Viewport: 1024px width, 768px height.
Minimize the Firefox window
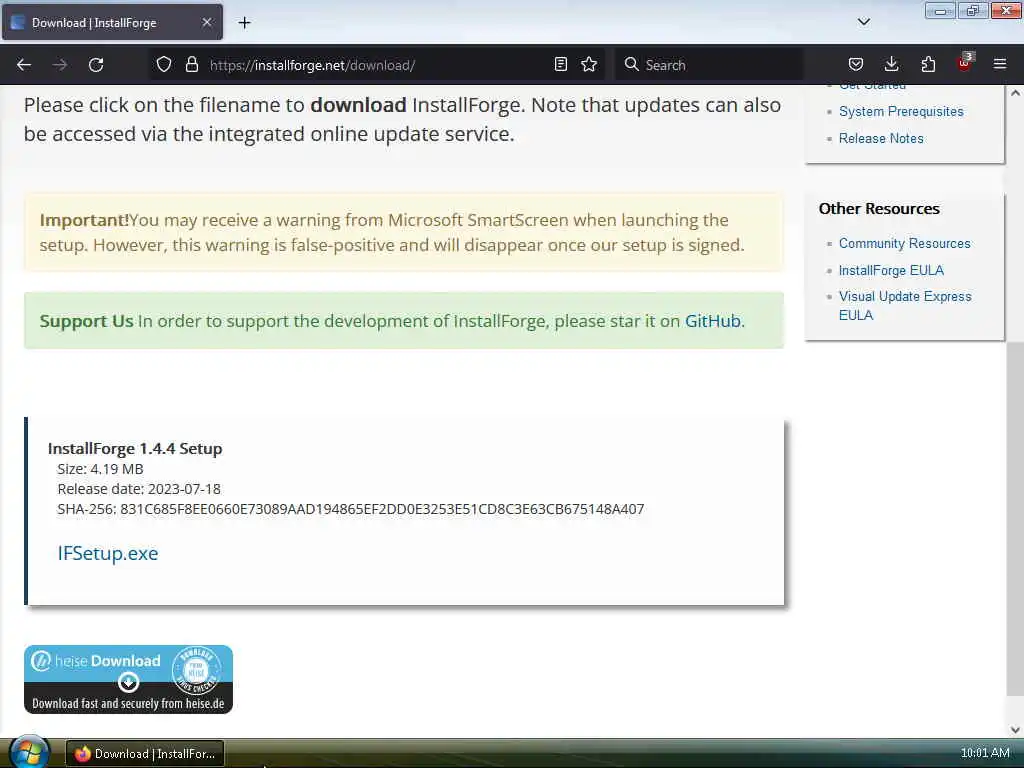pyautogui.click(x=940, y=11)
